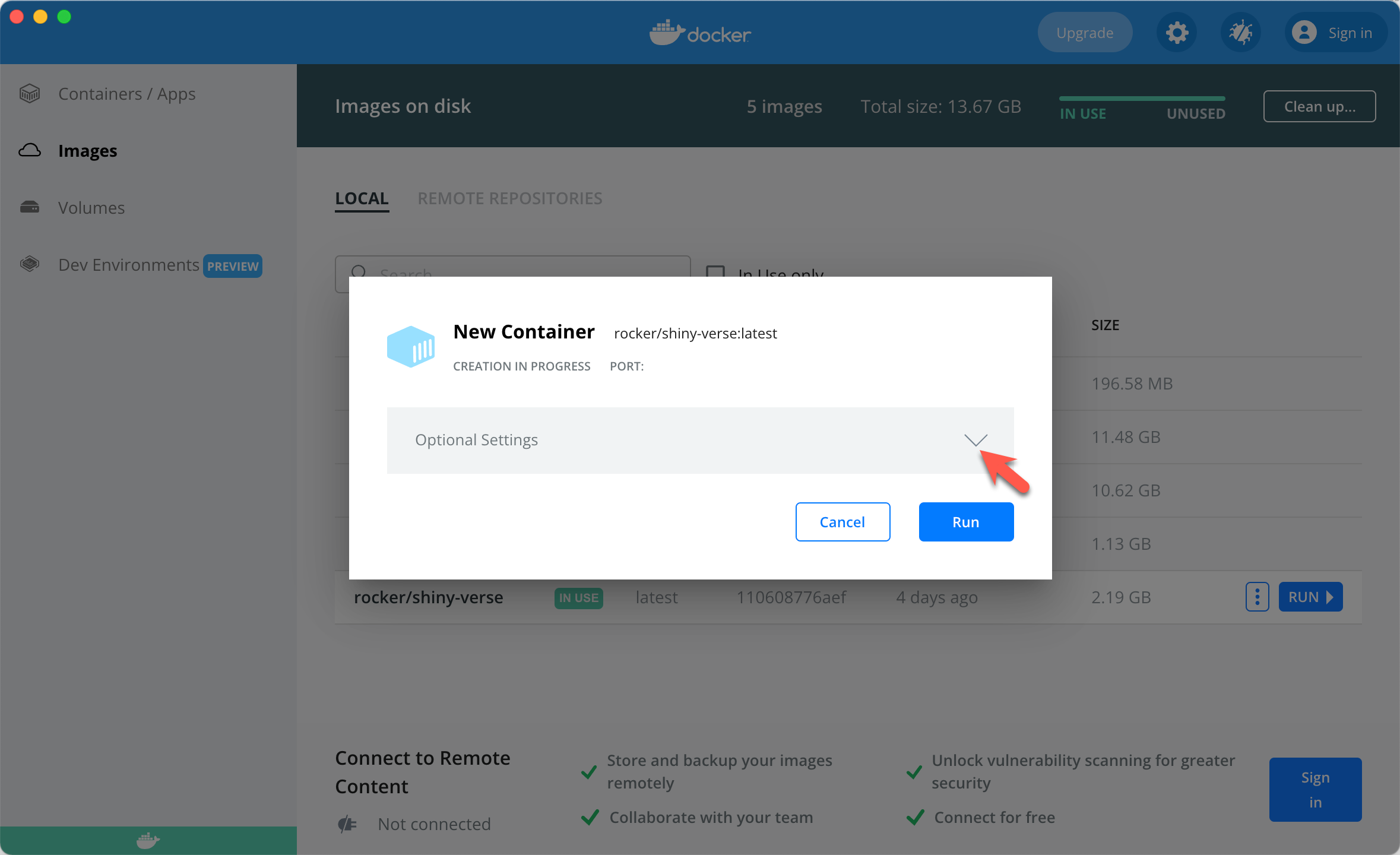
Task: Click the blue Sign in button at bottom
Action: pyautogui.click(x=1315, y=790)
